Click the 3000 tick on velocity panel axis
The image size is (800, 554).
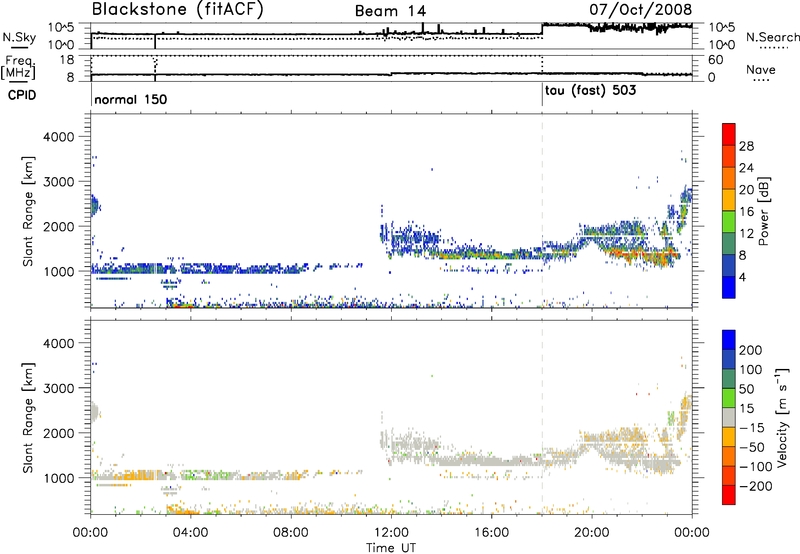pos(59,388)
